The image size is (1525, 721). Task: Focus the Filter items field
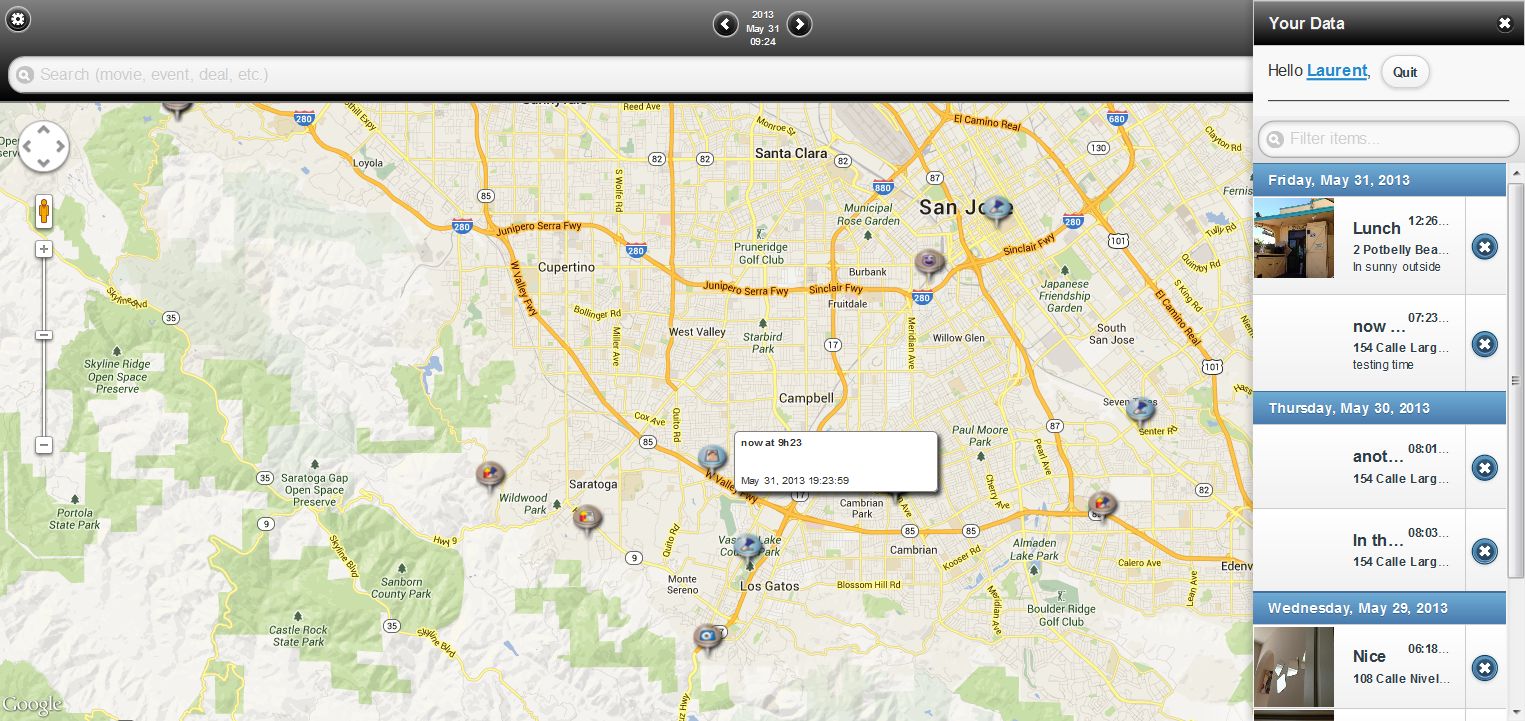tap(1388, 139)
